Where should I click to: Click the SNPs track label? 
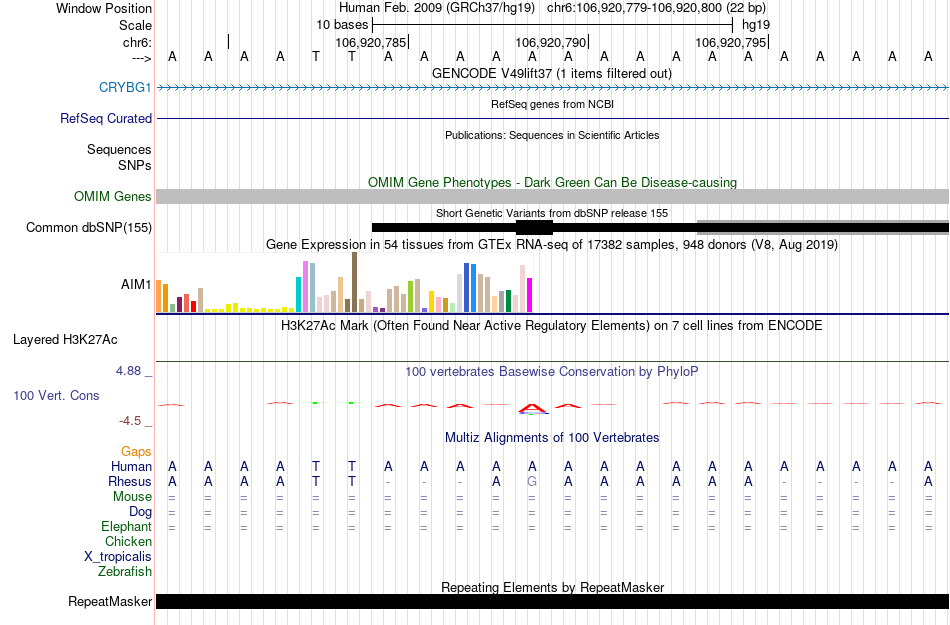(135, 165)
